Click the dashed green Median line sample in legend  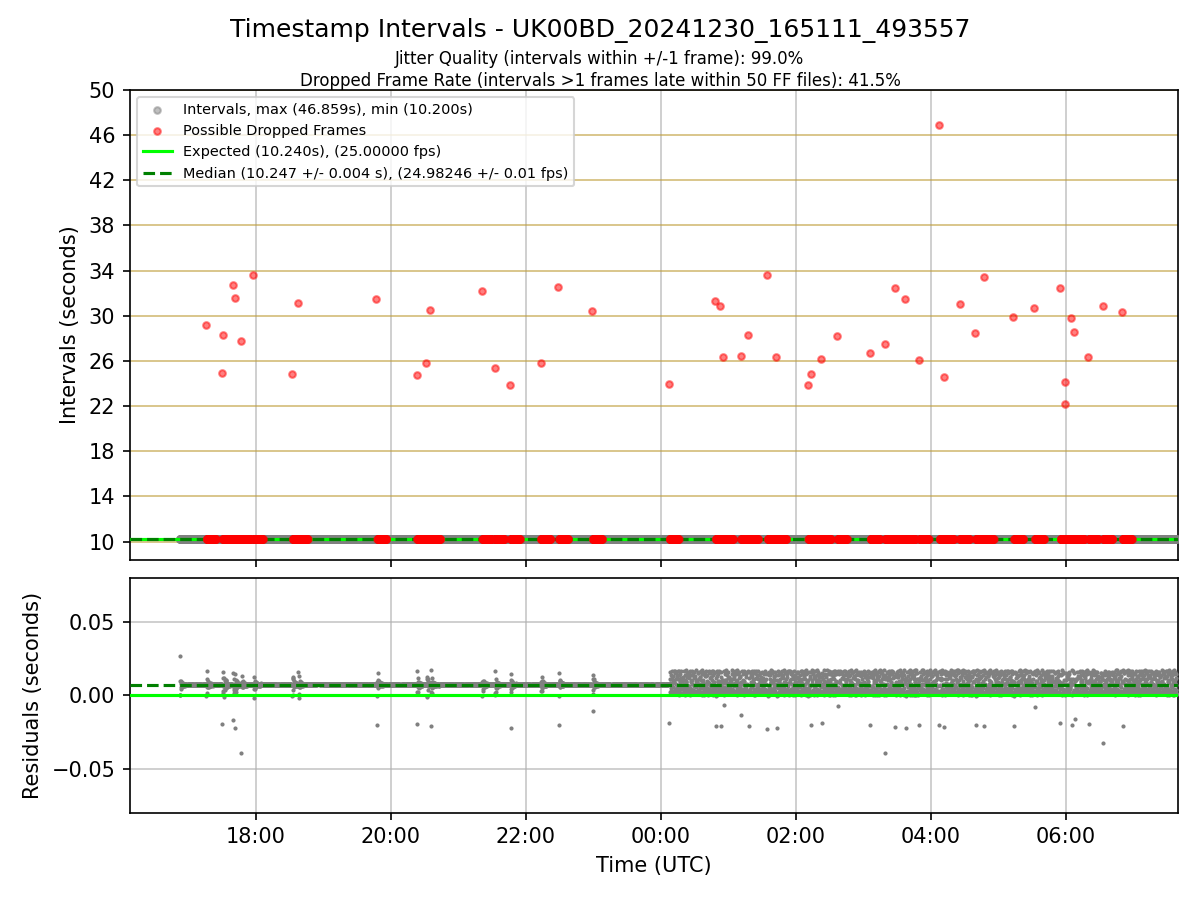click(x=157, y=173)
